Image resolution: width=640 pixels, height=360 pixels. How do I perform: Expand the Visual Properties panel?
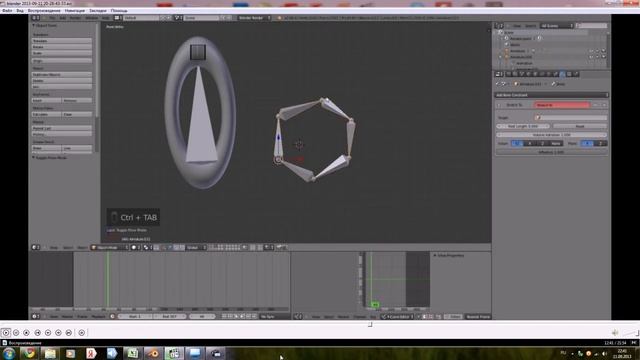coord(448,256)
